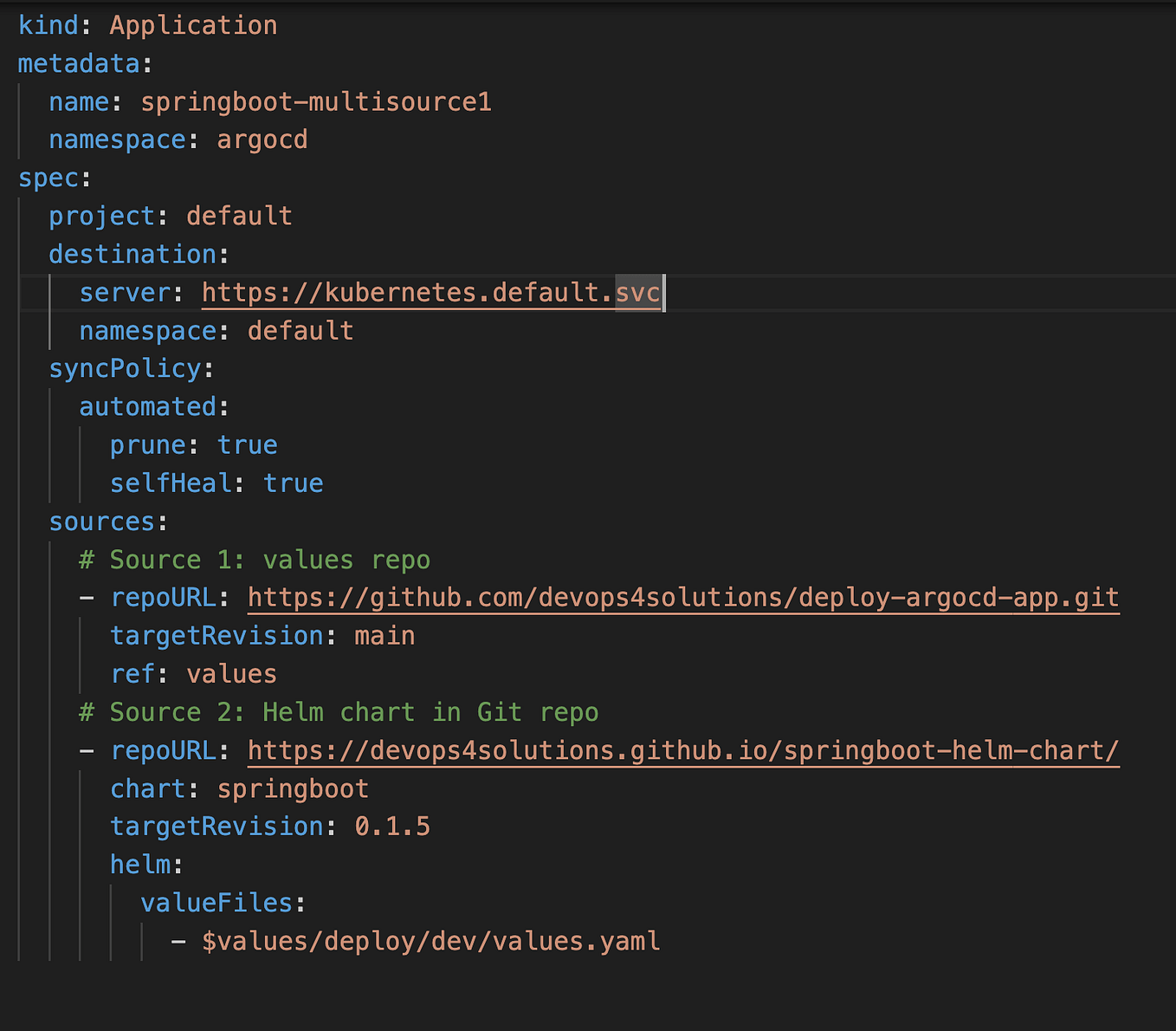Click the 'automated' key
Viewport: 1176px width, 1031px height.
pyautogui.click(x=147, y=407)
